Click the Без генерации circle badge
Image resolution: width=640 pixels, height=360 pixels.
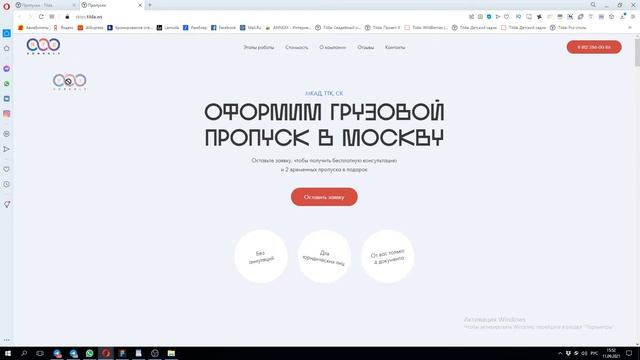[x=261, y=256]
